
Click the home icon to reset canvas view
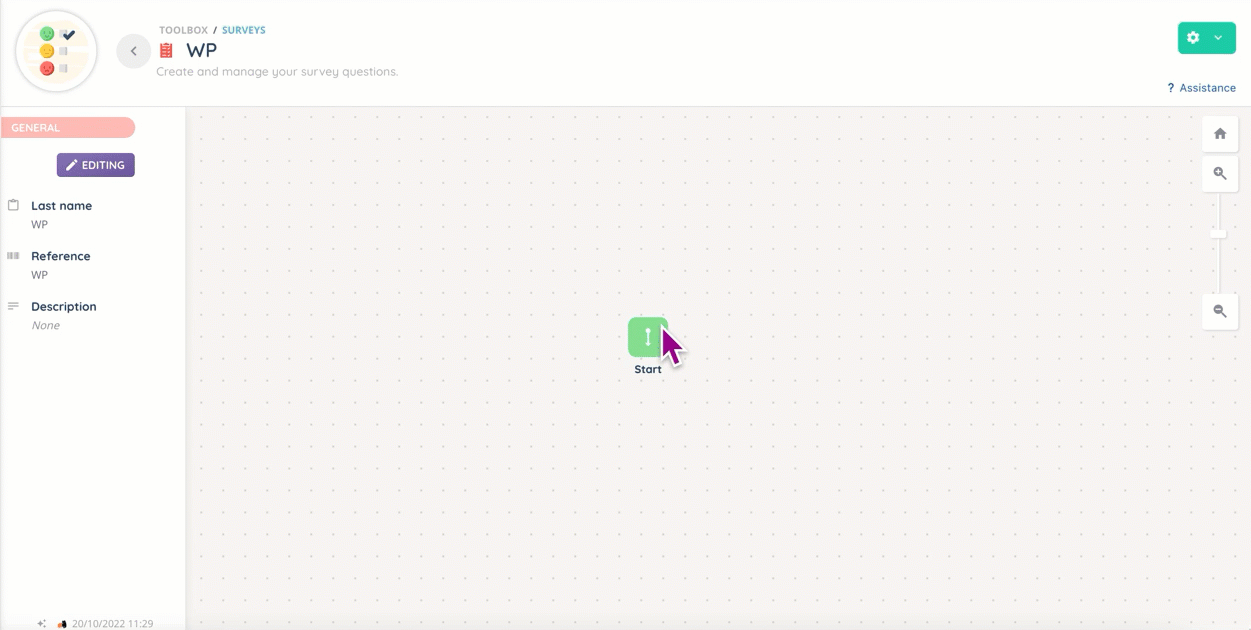click(x=1219, y=134)
